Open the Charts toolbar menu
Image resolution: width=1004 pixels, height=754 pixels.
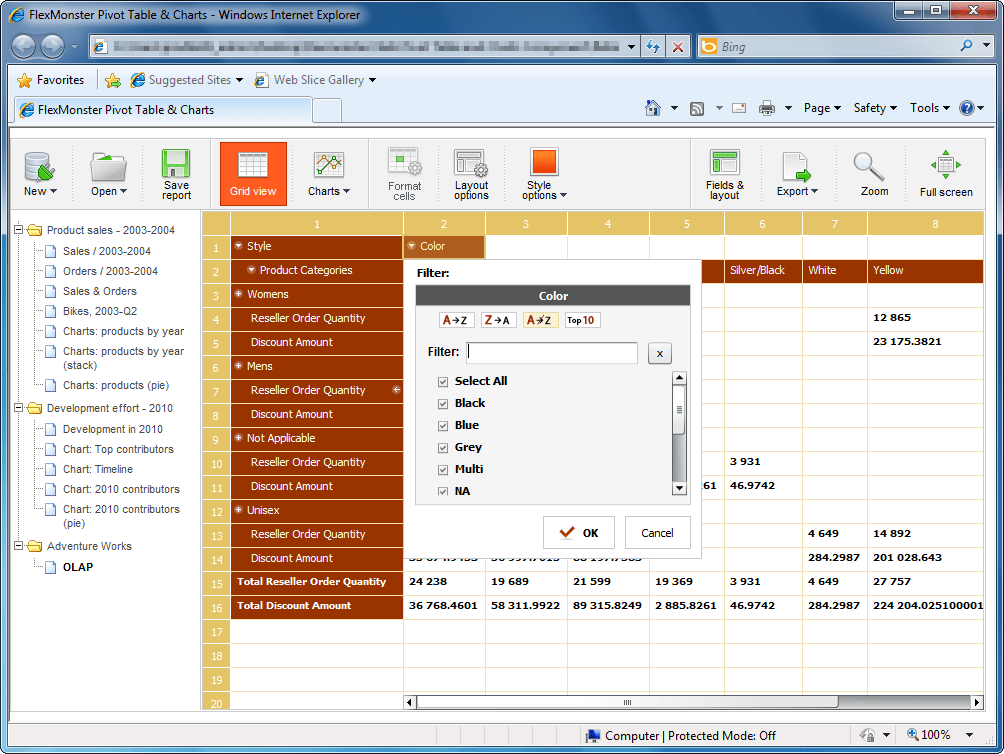pyautogui.click(x=328, y=174)
